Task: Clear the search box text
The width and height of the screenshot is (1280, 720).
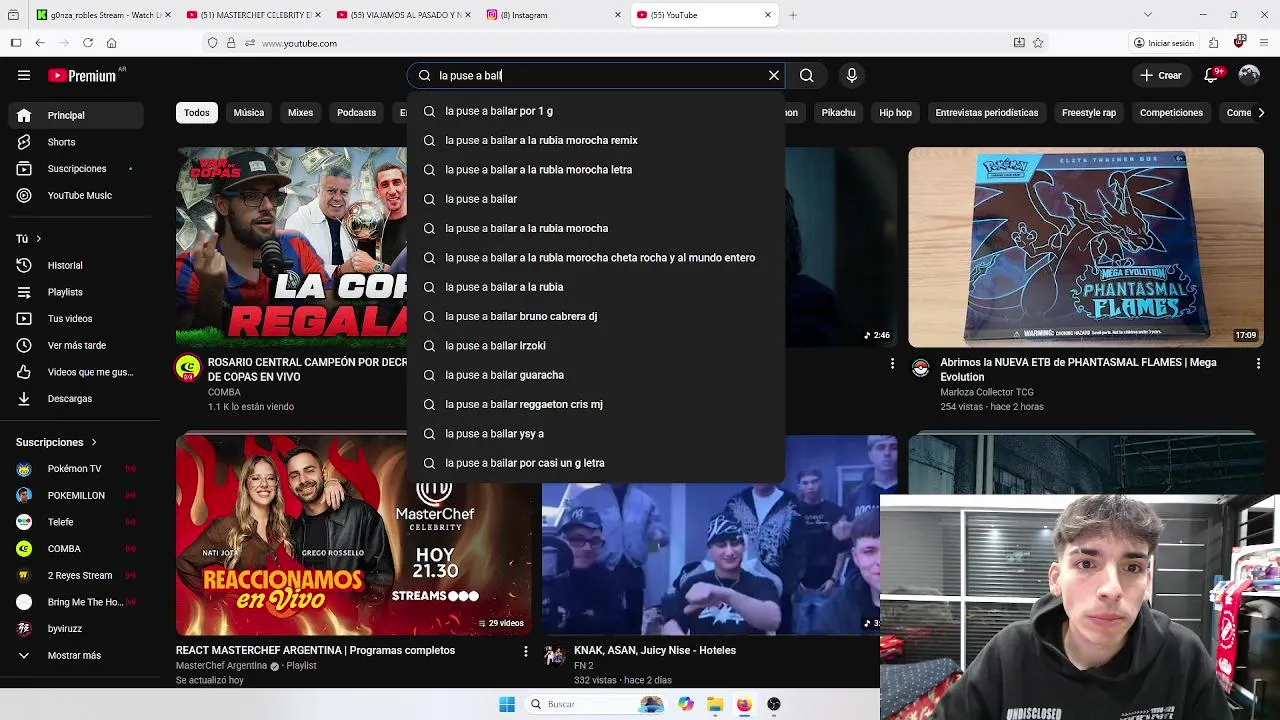Action: point(773,75)
